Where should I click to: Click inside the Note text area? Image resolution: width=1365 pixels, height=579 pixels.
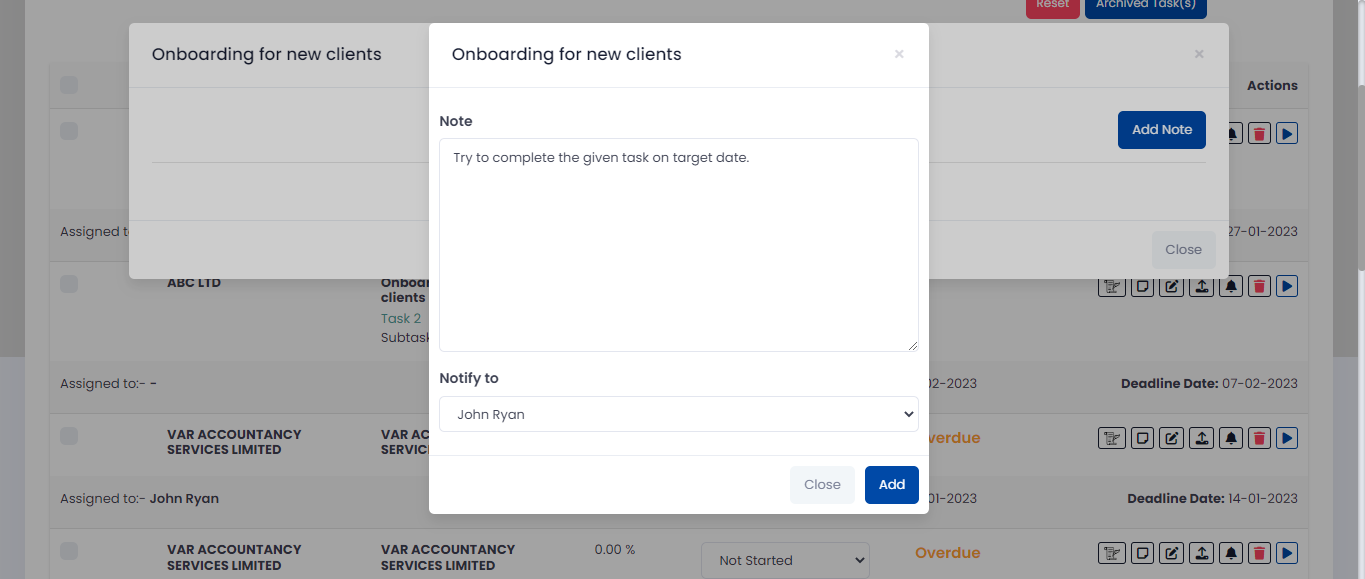679,245
